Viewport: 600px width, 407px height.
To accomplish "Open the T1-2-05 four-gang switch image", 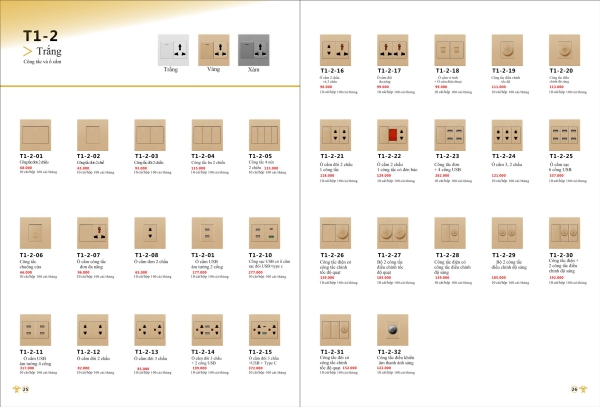I will [x=264, y=135].
